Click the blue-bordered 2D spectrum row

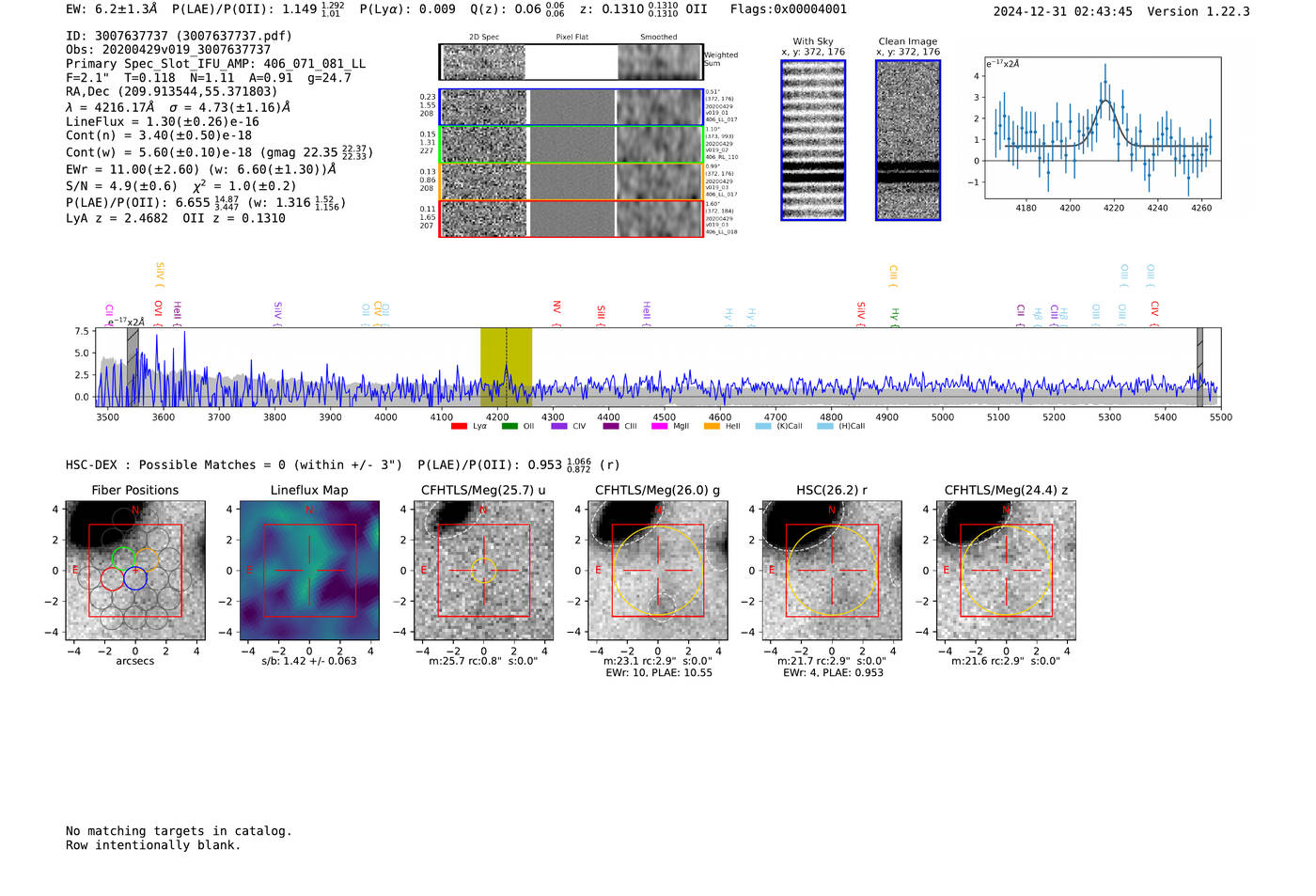(571, 107)
